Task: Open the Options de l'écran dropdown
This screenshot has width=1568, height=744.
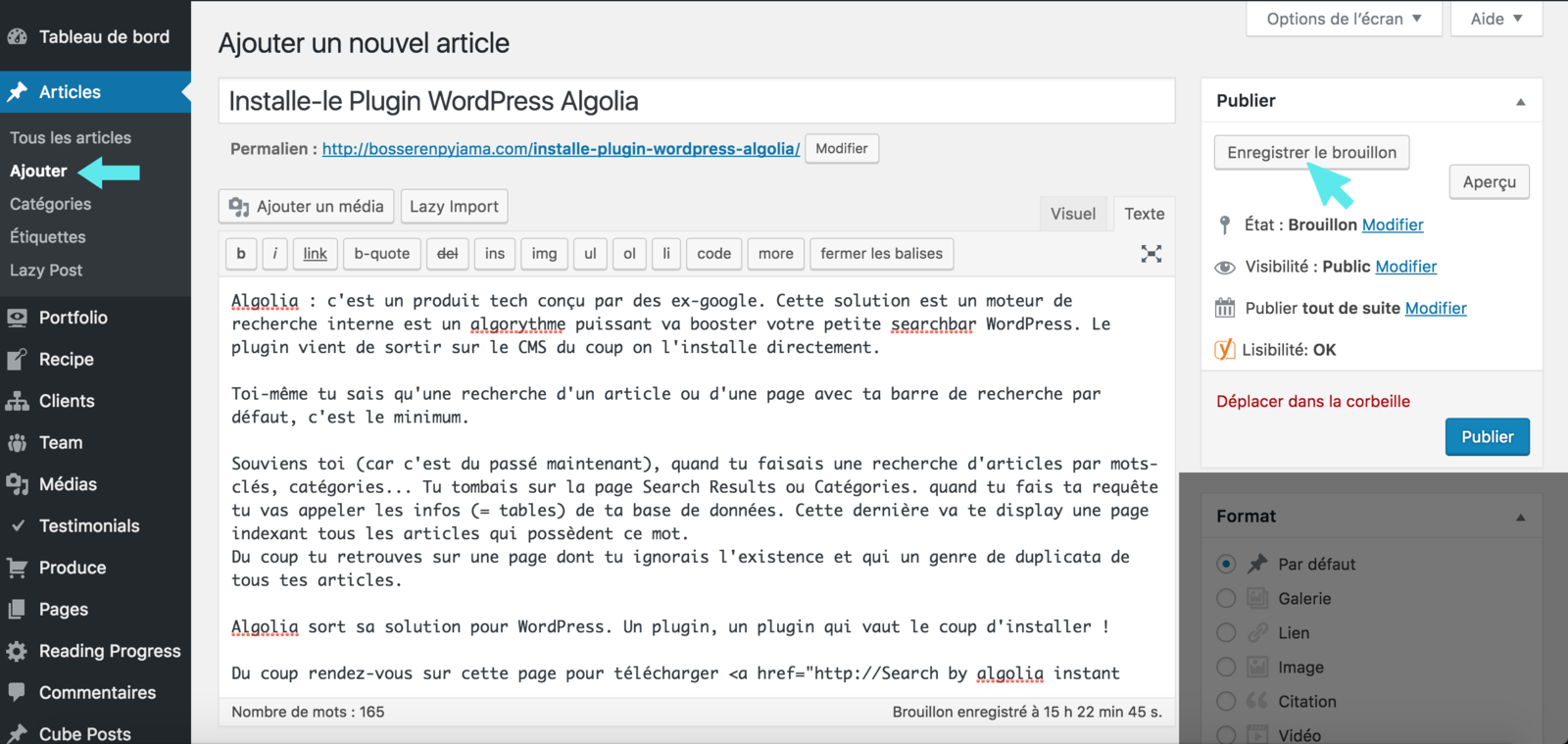Action: [1344, 19]
